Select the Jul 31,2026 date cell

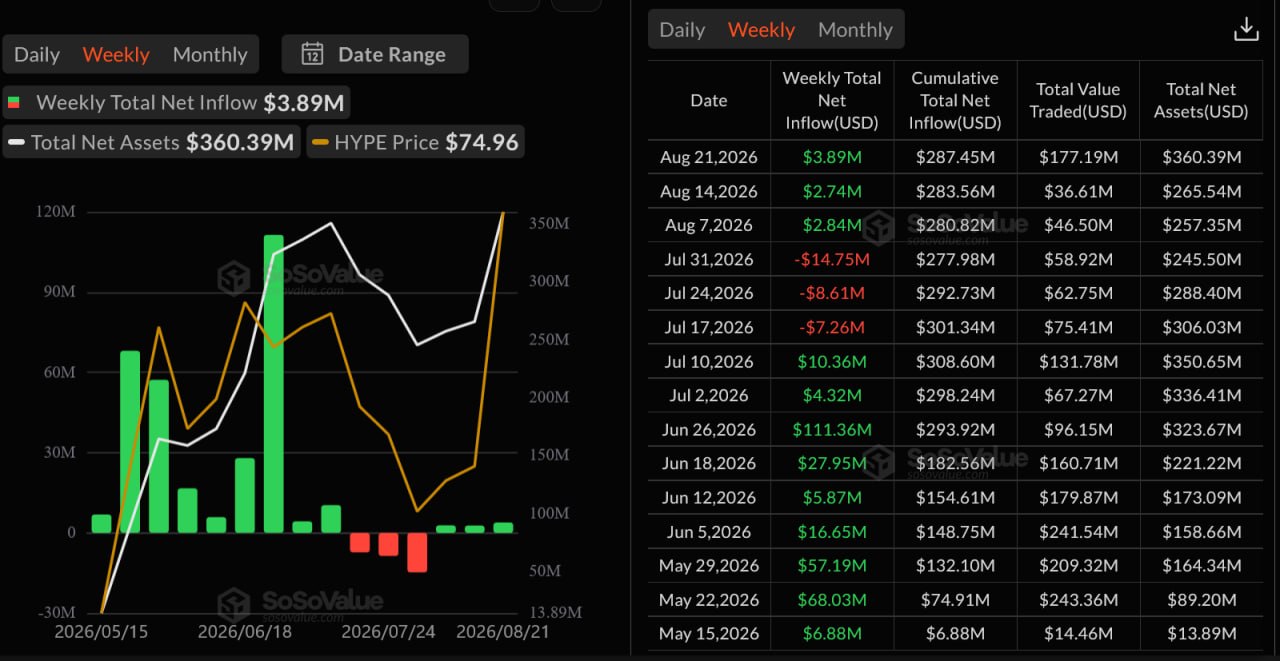tap(709, 259)
